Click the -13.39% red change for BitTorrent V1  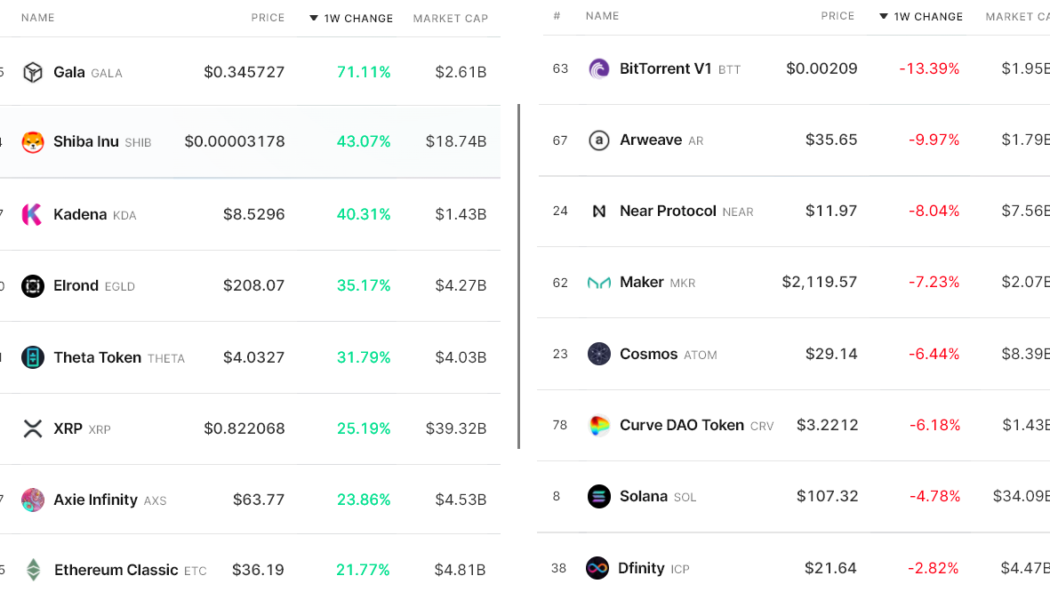click(x=931, y=68)
